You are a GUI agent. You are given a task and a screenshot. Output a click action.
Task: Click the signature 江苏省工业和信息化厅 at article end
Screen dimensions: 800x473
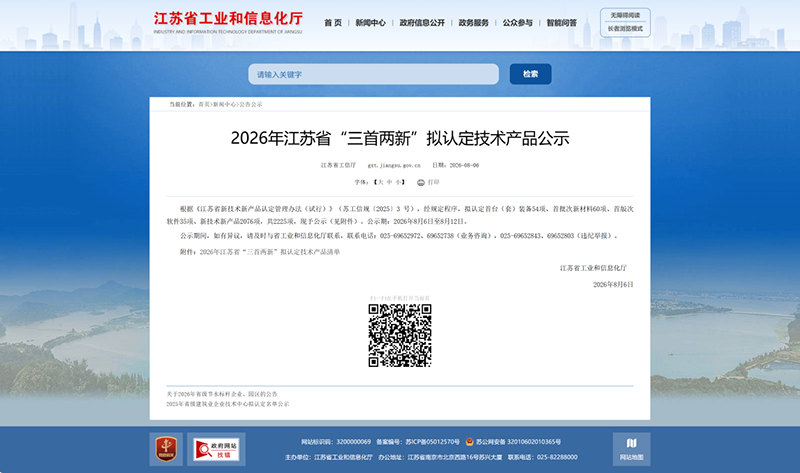593,268
